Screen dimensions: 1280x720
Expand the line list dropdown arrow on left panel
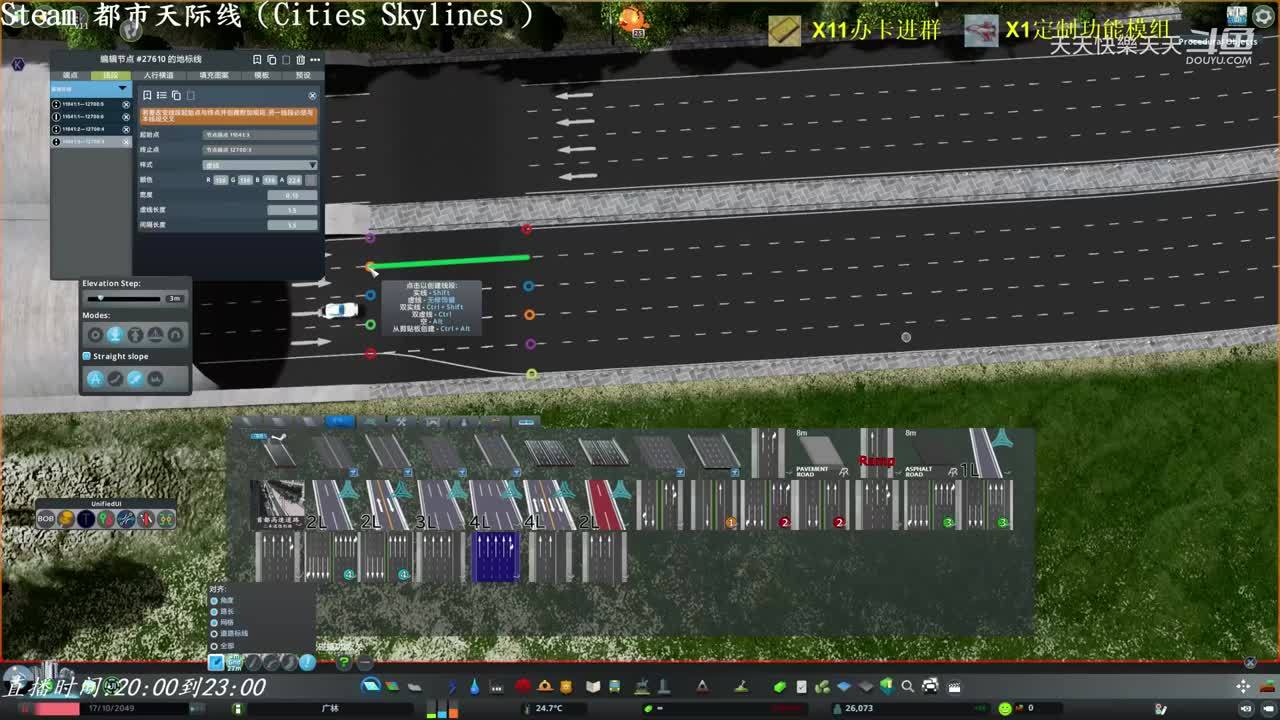pyautogui.click(x=122, y=89)
